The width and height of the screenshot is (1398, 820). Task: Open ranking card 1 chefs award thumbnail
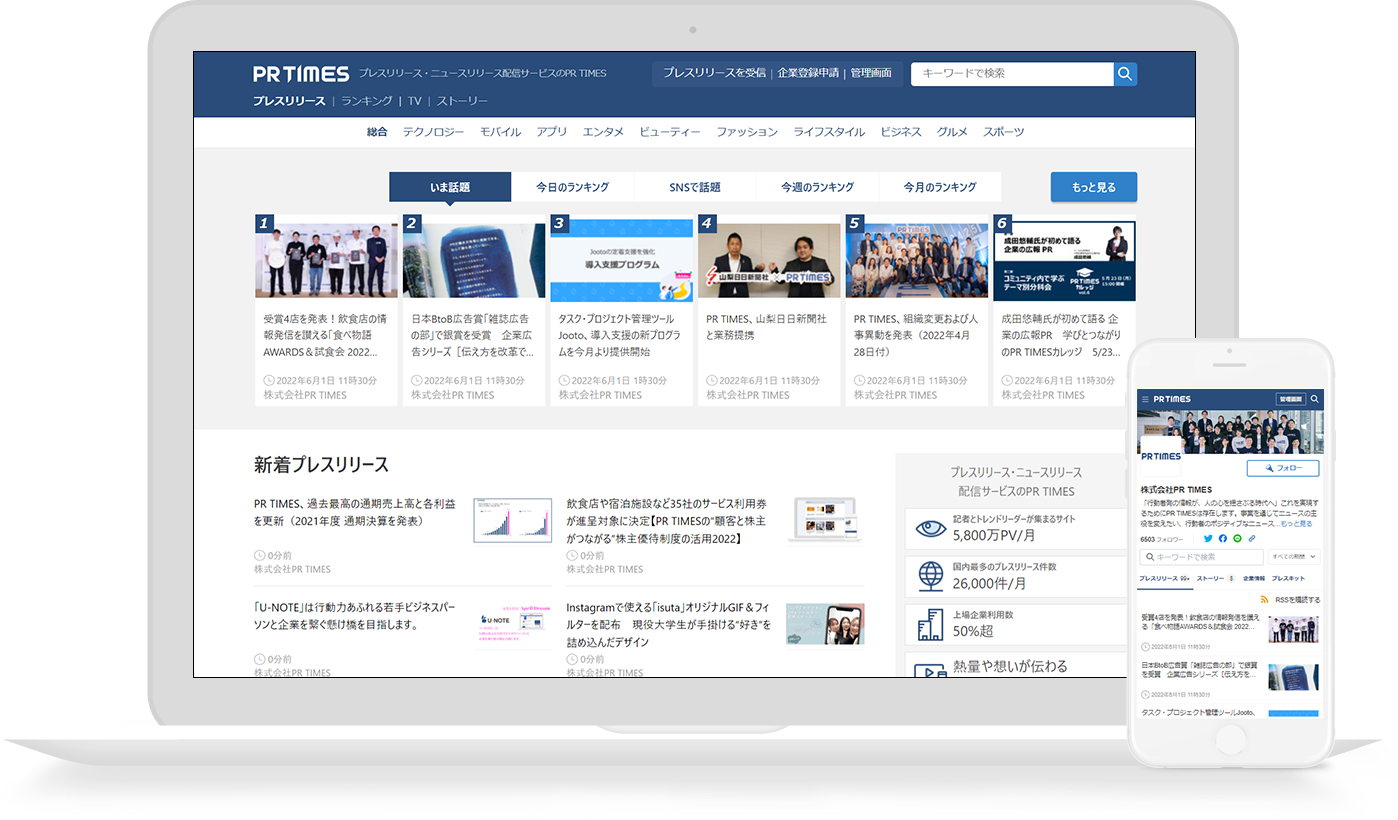point(326,260)
